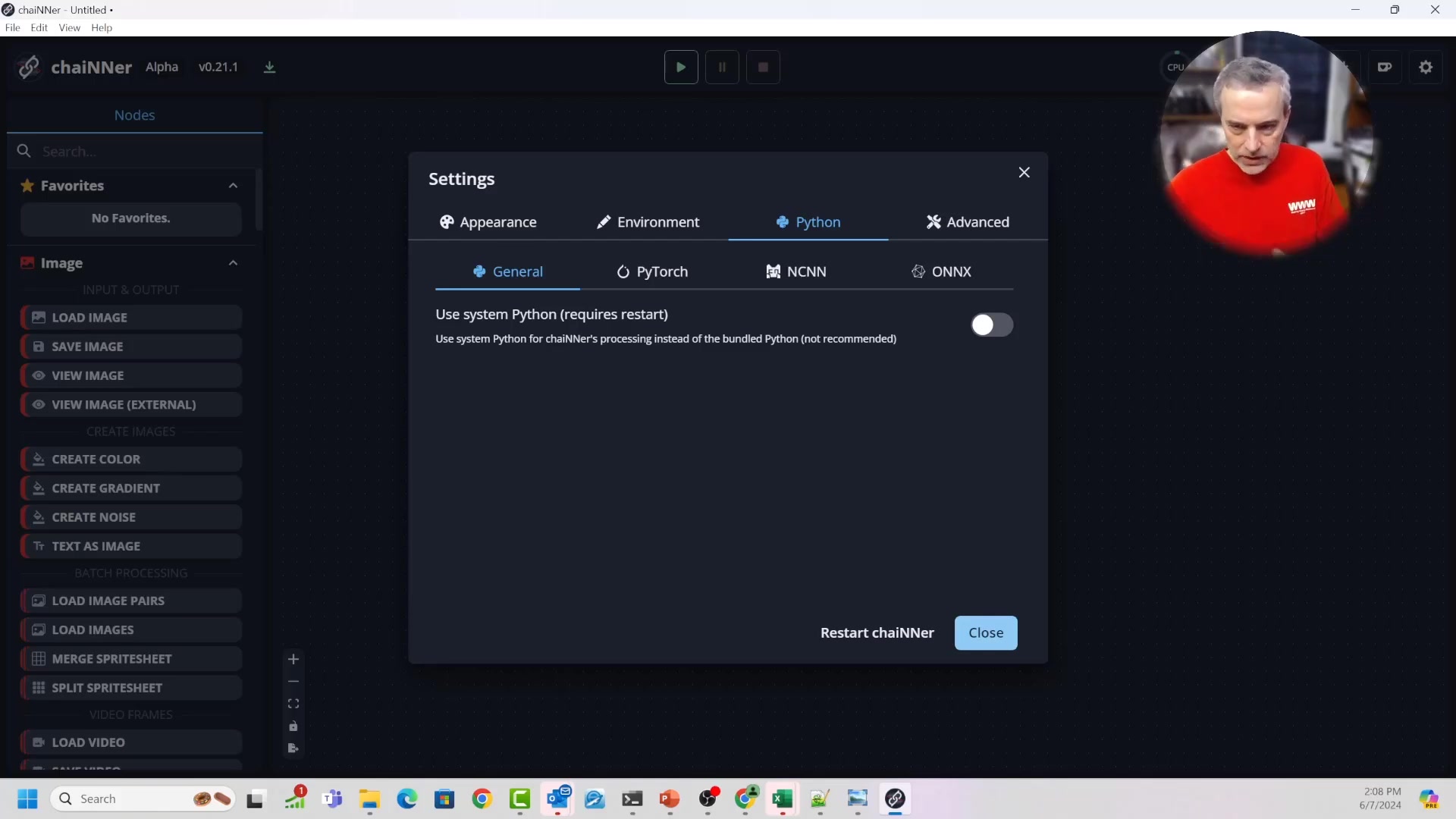Click the download update icon next to version
Image resolution: width=1456 pixels, height=819 pixels.
tap(269, 67)
